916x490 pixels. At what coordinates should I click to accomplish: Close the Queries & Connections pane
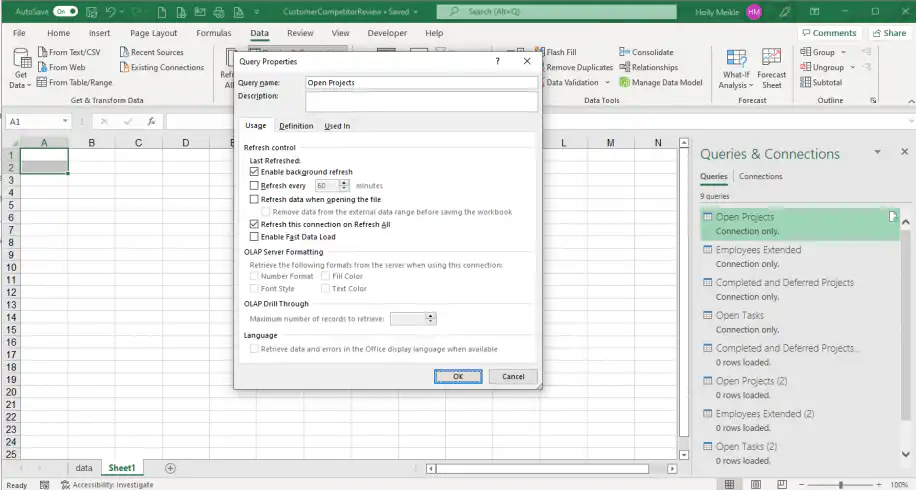coord(904,152)
